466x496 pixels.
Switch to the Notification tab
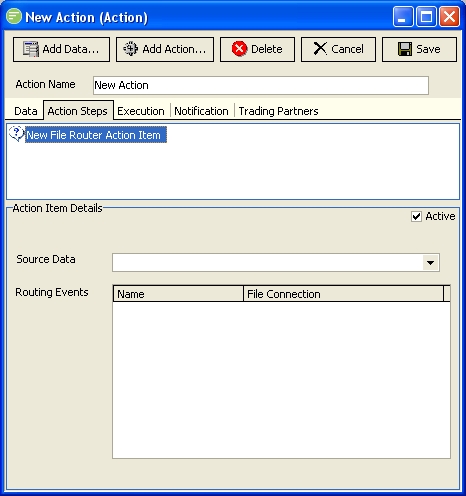coord(201,111)
